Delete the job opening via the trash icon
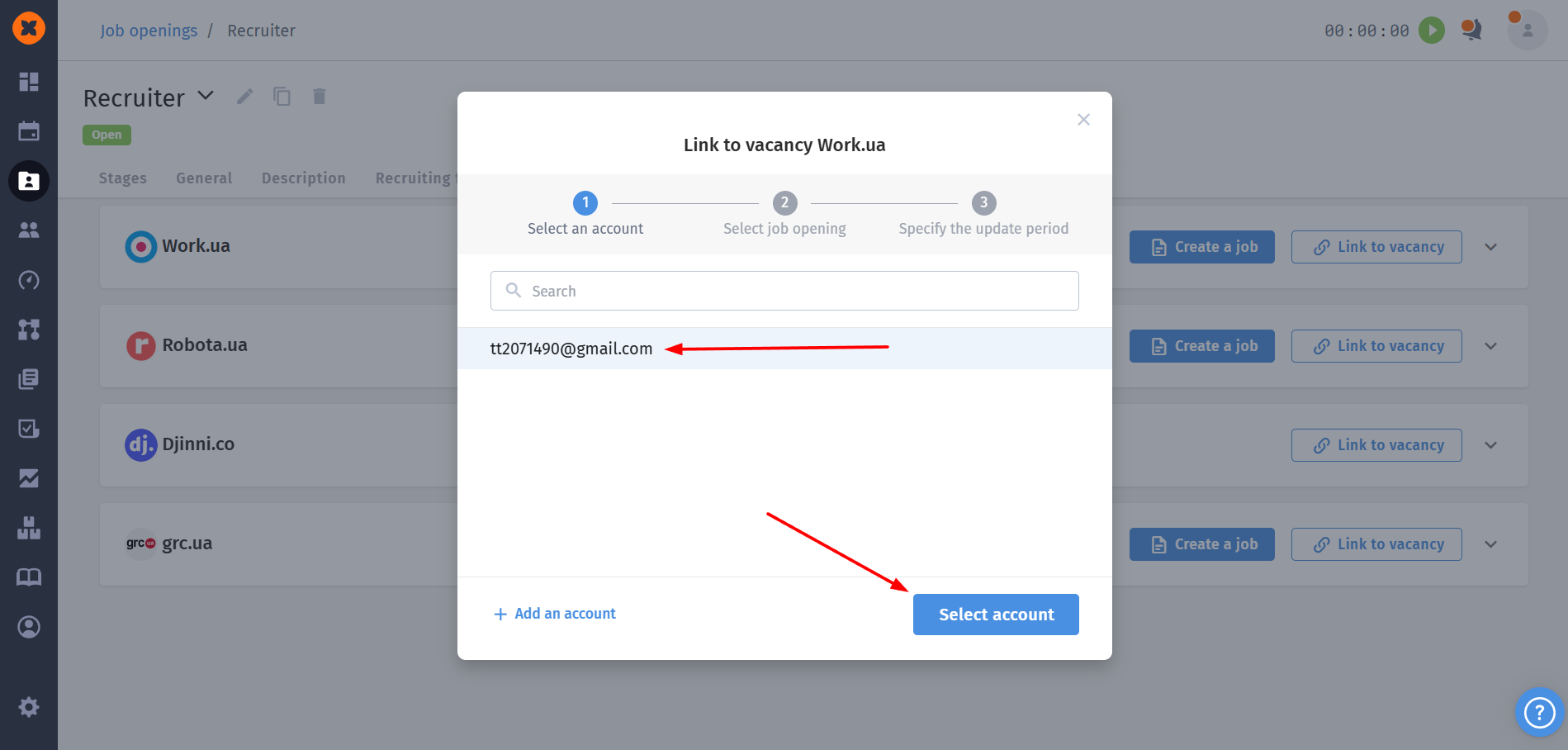This screenshot has width=1568, height=750. pos(320,97)
